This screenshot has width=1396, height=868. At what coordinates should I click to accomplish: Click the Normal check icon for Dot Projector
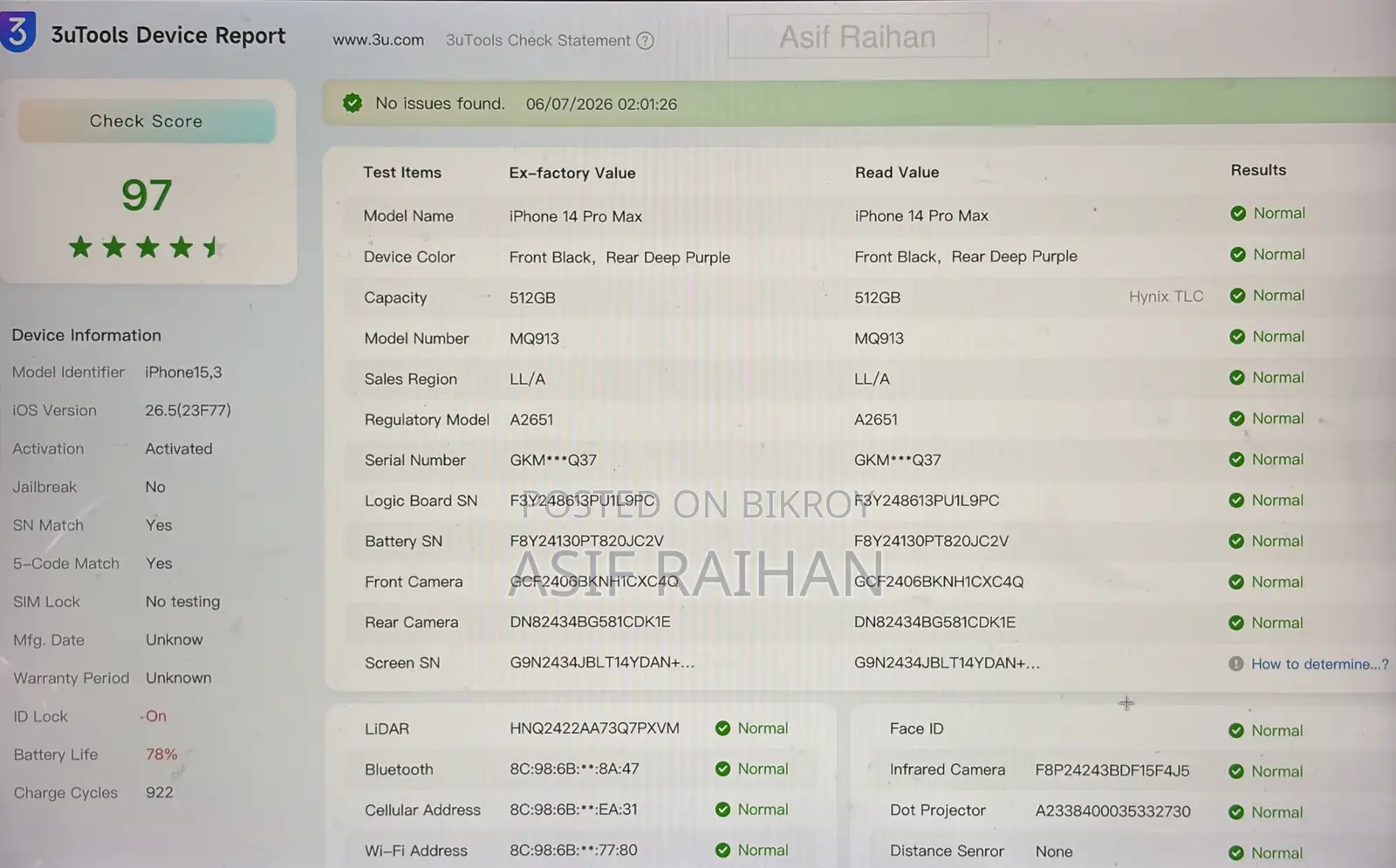click(x=1236, y=812)
